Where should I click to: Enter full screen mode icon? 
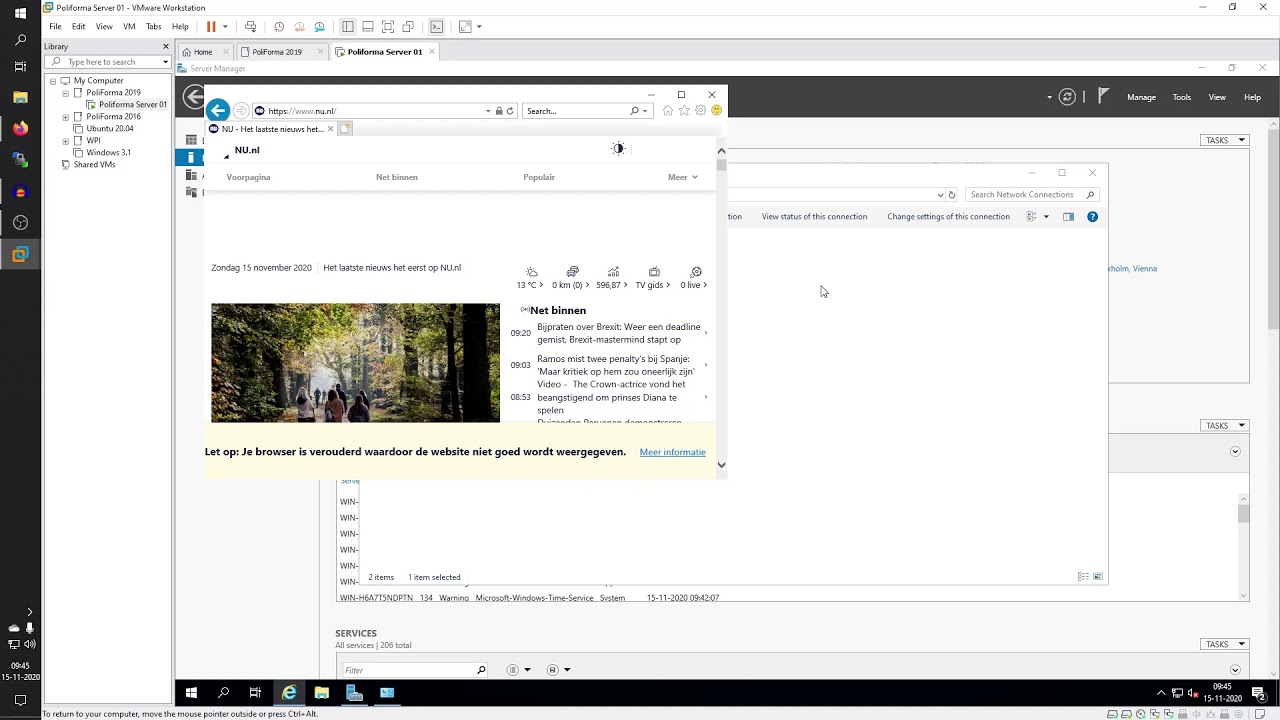point(388,27)
